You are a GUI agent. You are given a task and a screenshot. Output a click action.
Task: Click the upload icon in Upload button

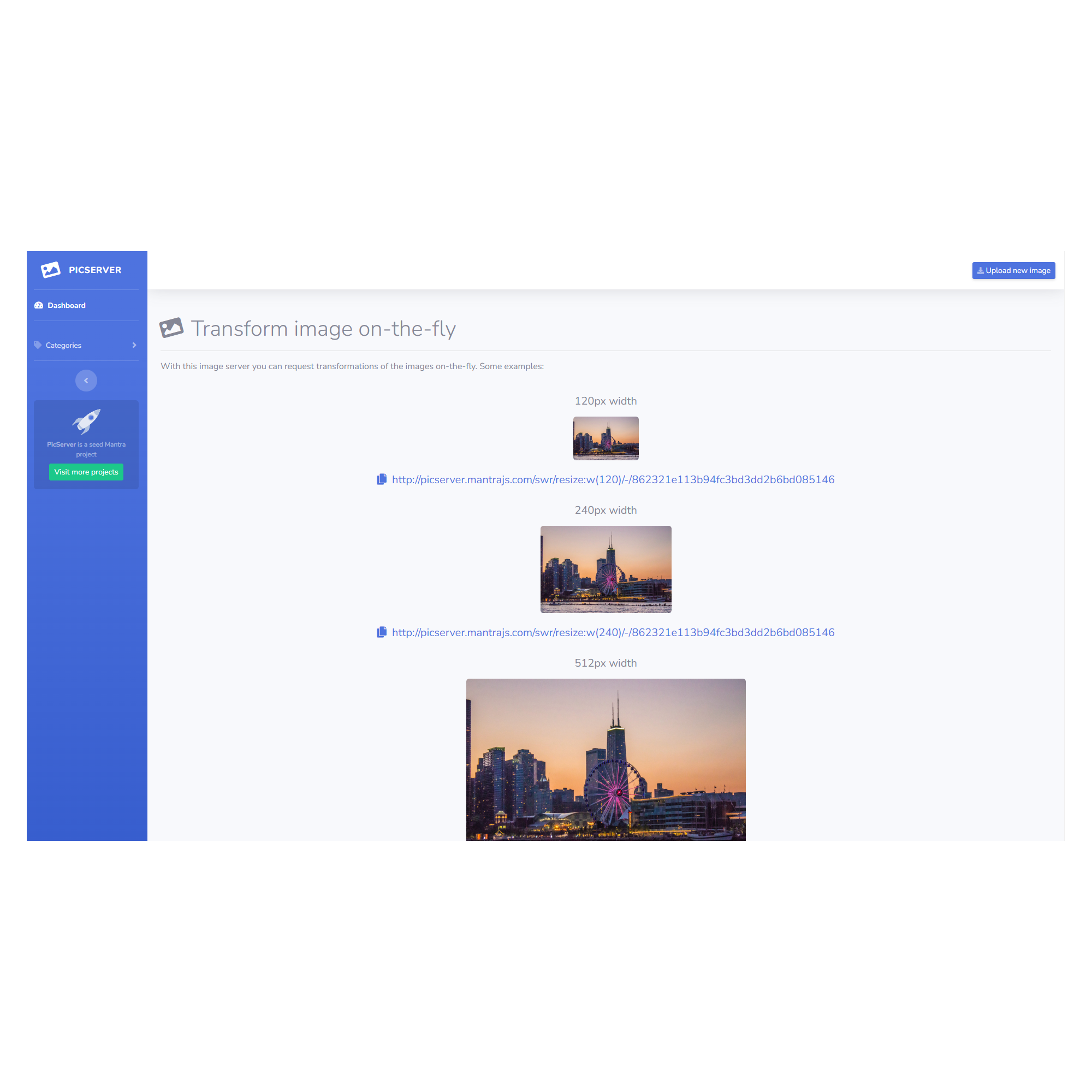pyautogui.click(x=981, y=270)
